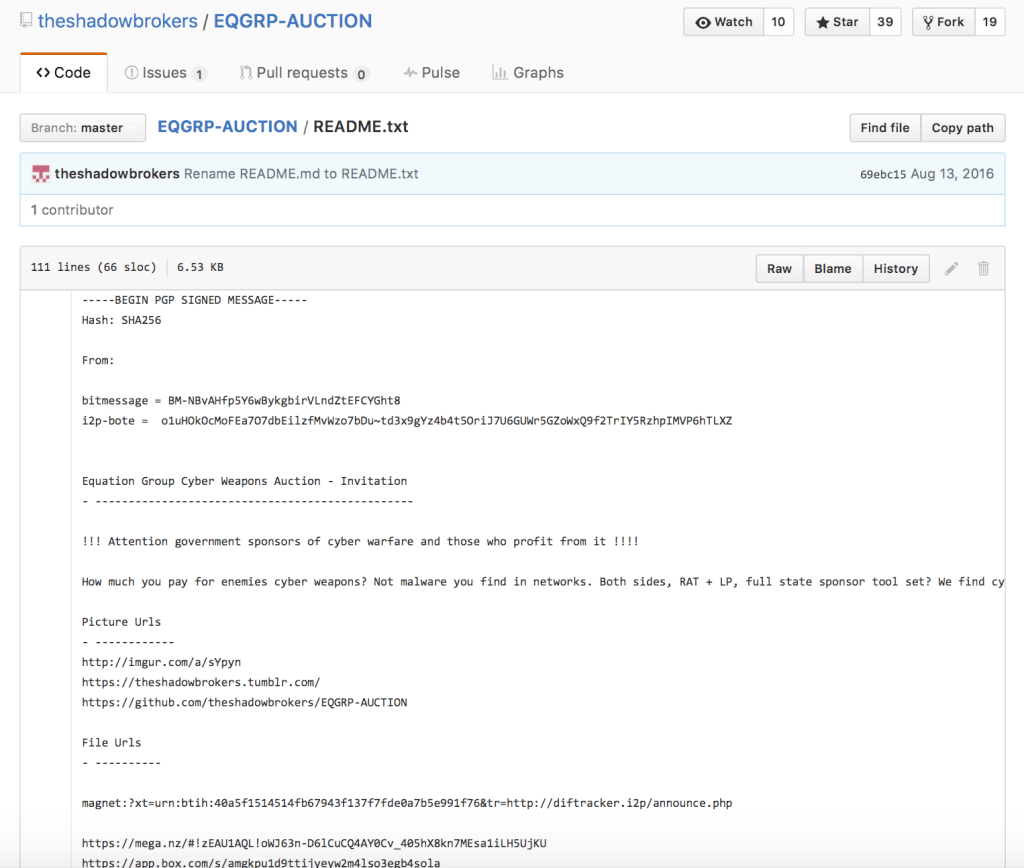1024x868 pixels.
Task: Open the Branch: master dropdown
Action: (82, 128)
